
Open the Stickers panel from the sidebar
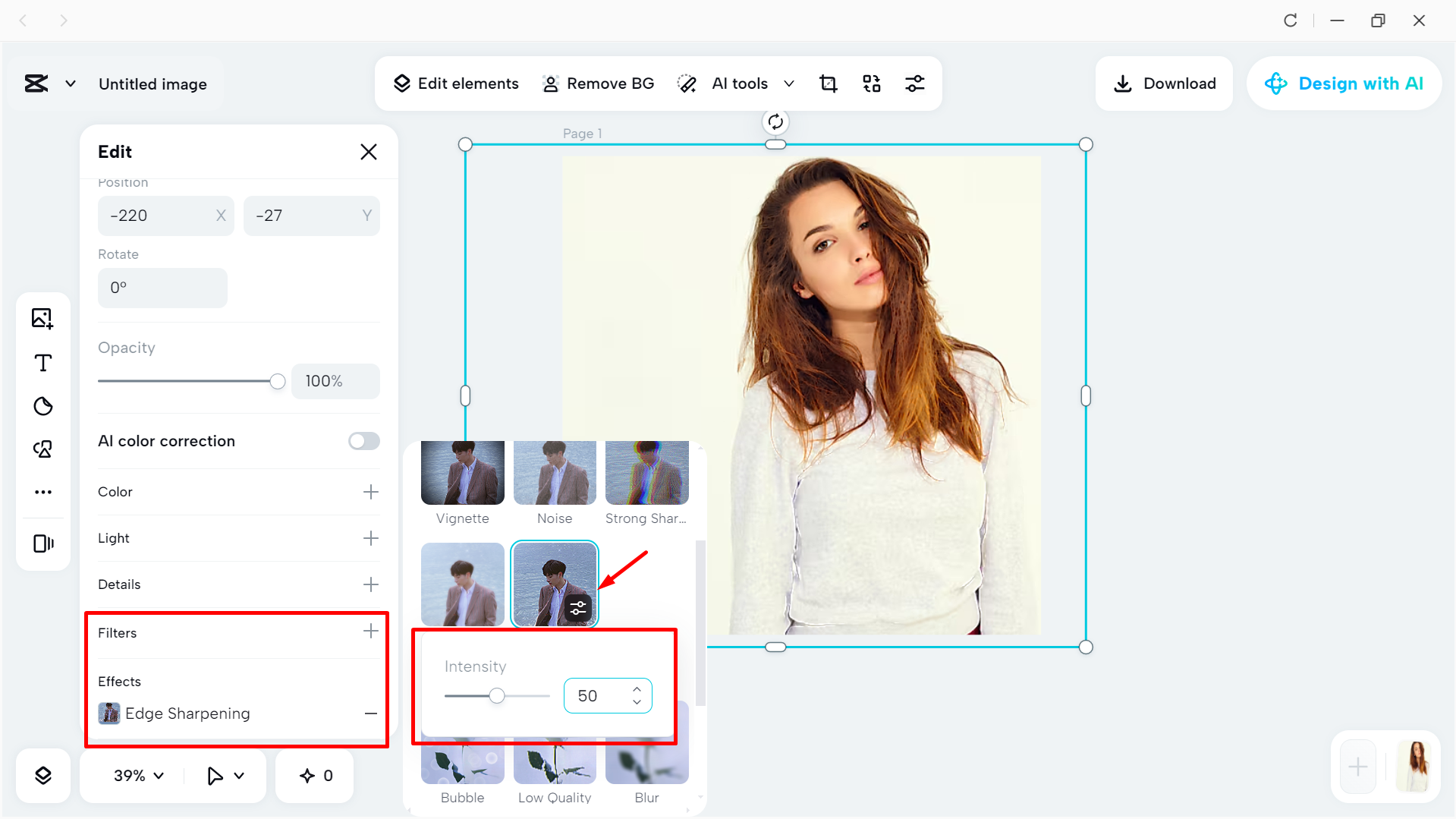[x=43, y=407]
